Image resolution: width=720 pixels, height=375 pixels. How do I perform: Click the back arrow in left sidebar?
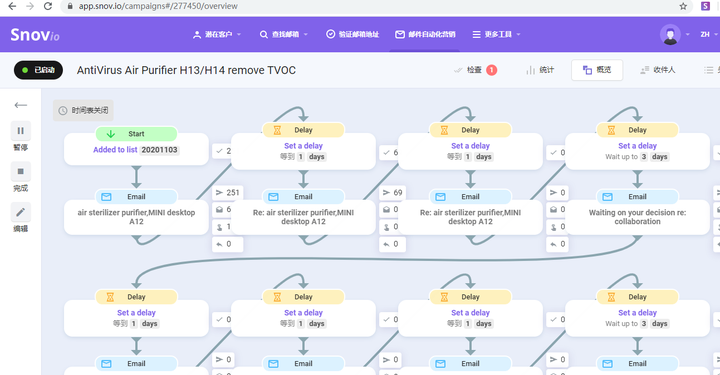(x=21, y=105)
